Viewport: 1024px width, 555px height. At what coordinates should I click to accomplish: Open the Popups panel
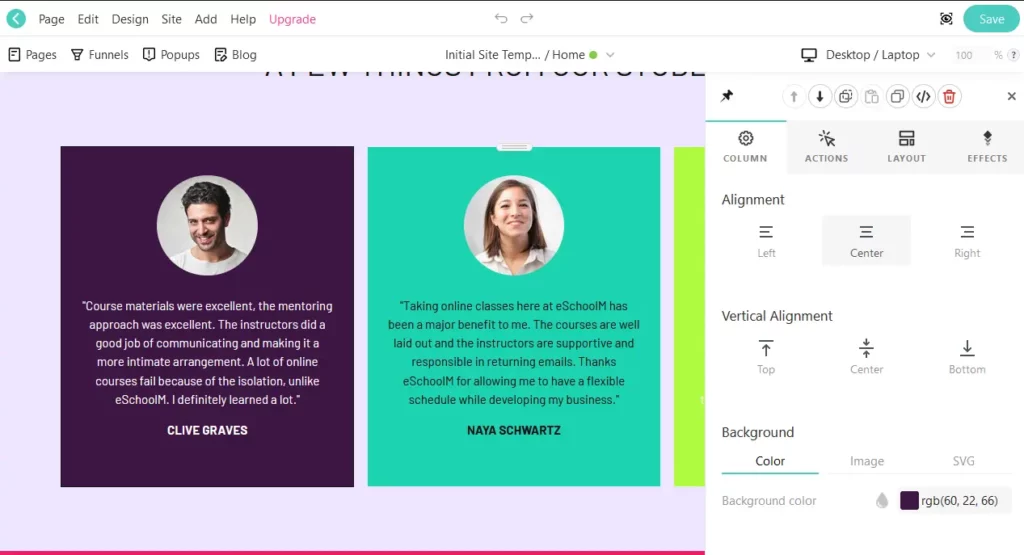[x=171, y=55]
